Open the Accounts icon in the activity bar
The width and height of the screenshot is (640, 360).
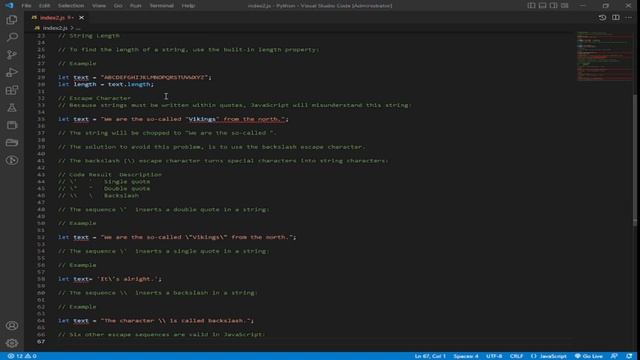click(x=12, y=325)
